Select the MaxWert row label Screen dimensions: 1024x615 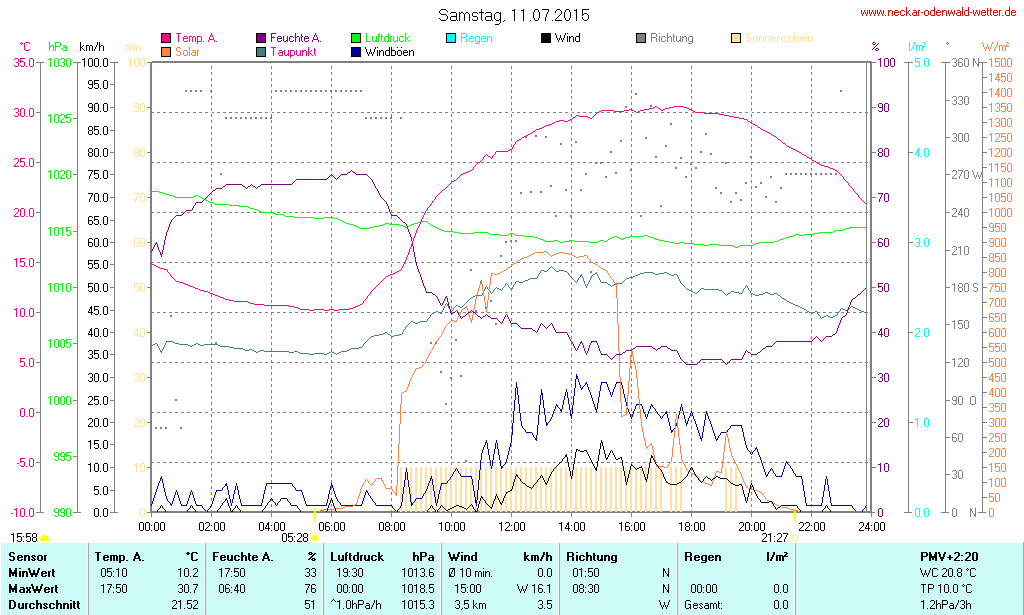click(x=34, y=589)
